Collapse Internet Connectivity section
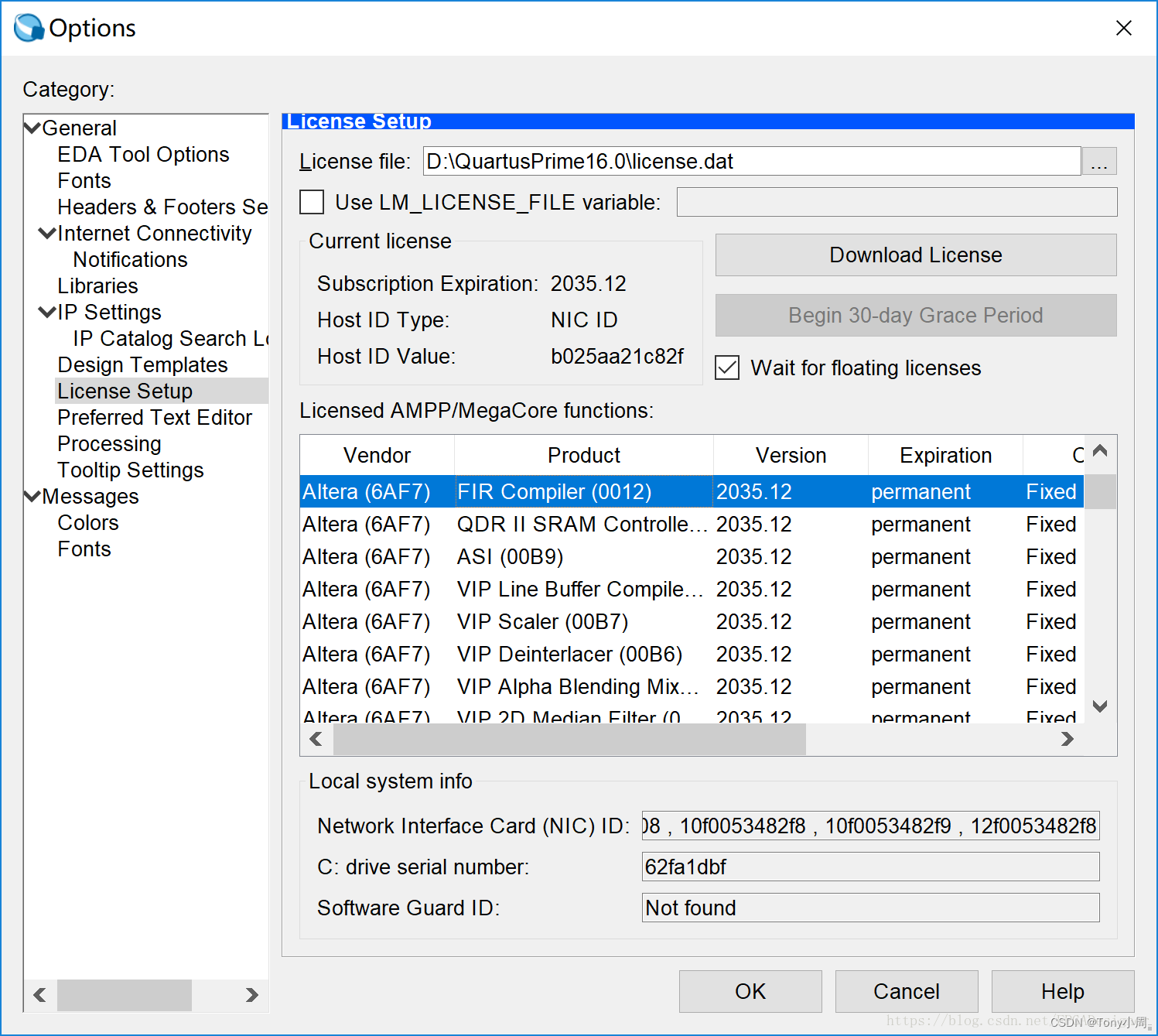Screen dimensions: 1158x1036 pos(46,232)
